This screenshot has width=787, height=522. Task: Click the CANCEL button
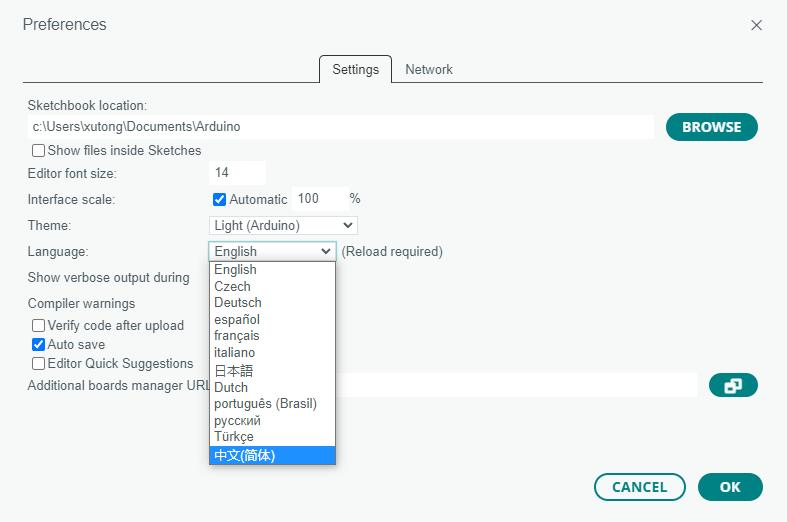click(639, 487)
